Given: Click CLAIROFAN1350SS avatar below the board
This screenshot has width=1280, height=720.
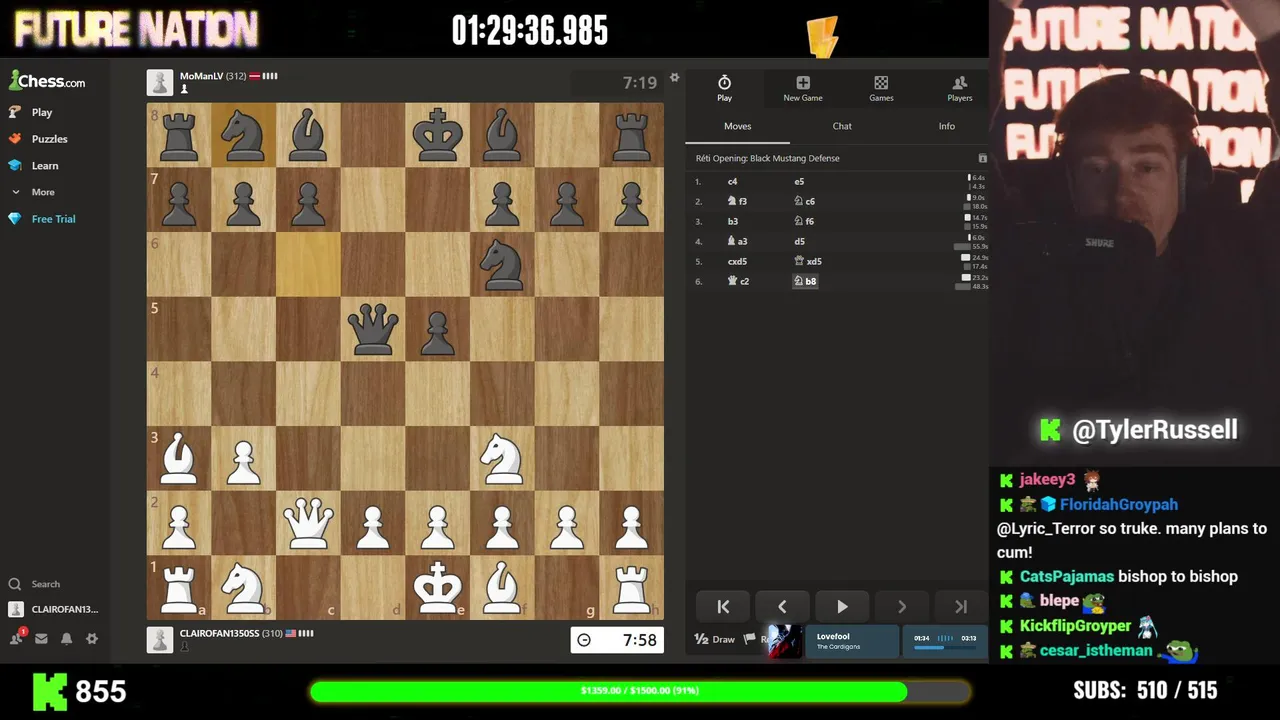Looking at the screenshot, I should pos(160,640).
